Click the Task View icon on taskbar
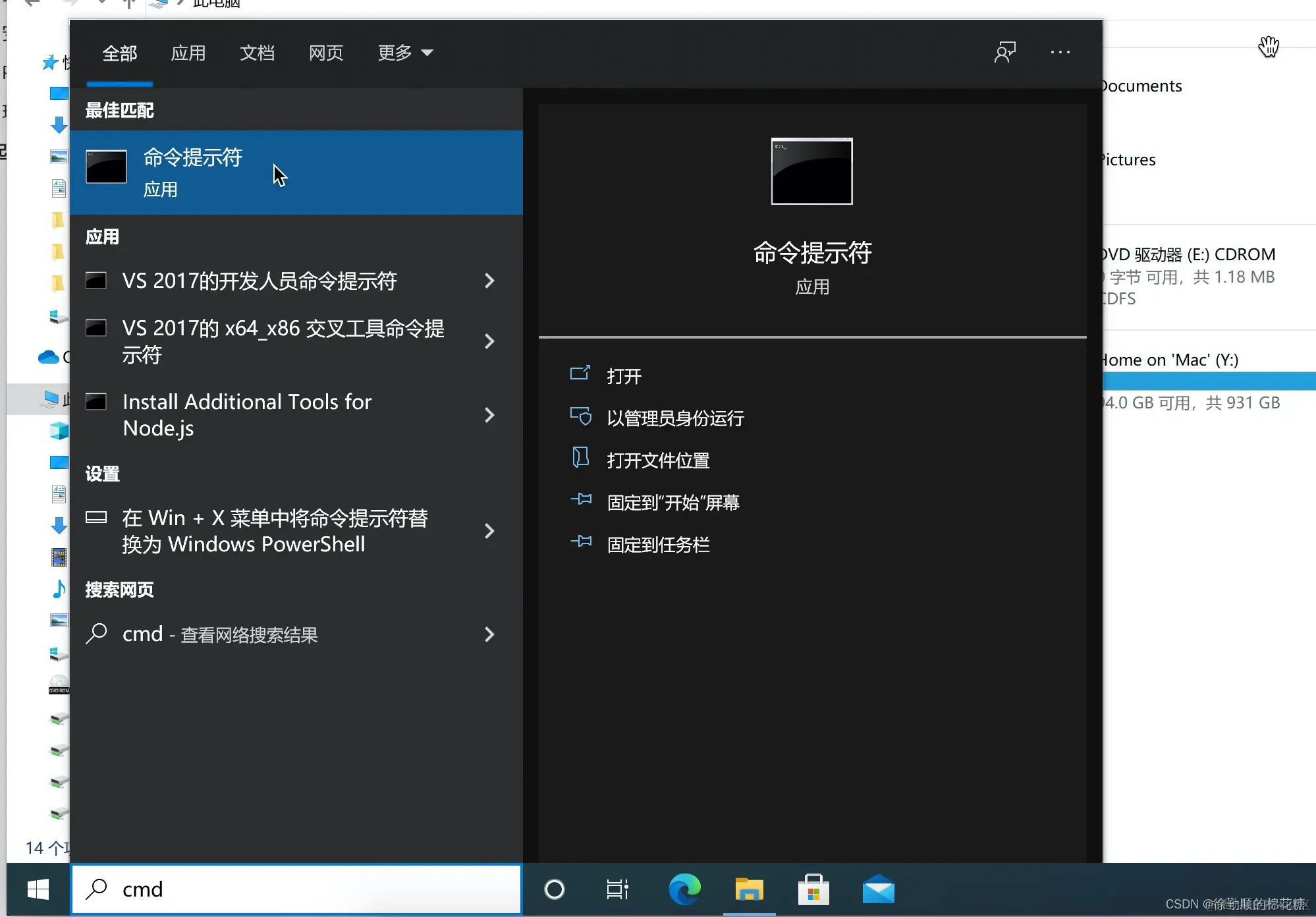Screen dimensions: 1316x917 pyautogui.click(x=617, y=889)
